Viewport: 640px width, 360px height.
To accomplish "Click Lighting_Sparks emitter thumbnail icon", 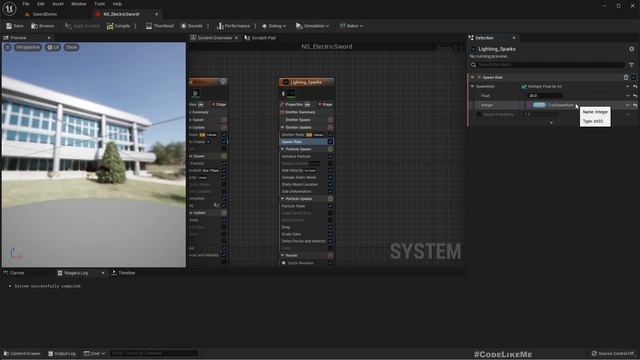I will [x=291, y=93].
